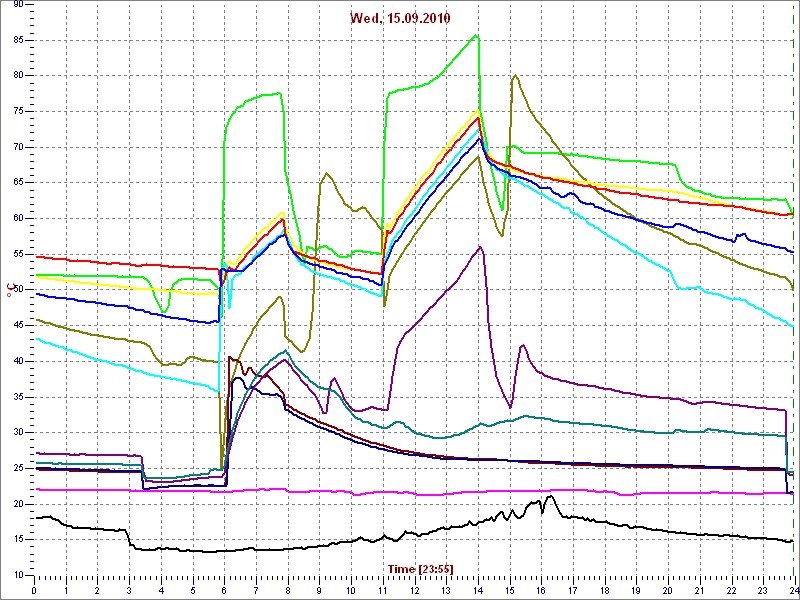Select the y-axis label "35"
This screenshot has height=600, width=800.
[x=18, y=397]
